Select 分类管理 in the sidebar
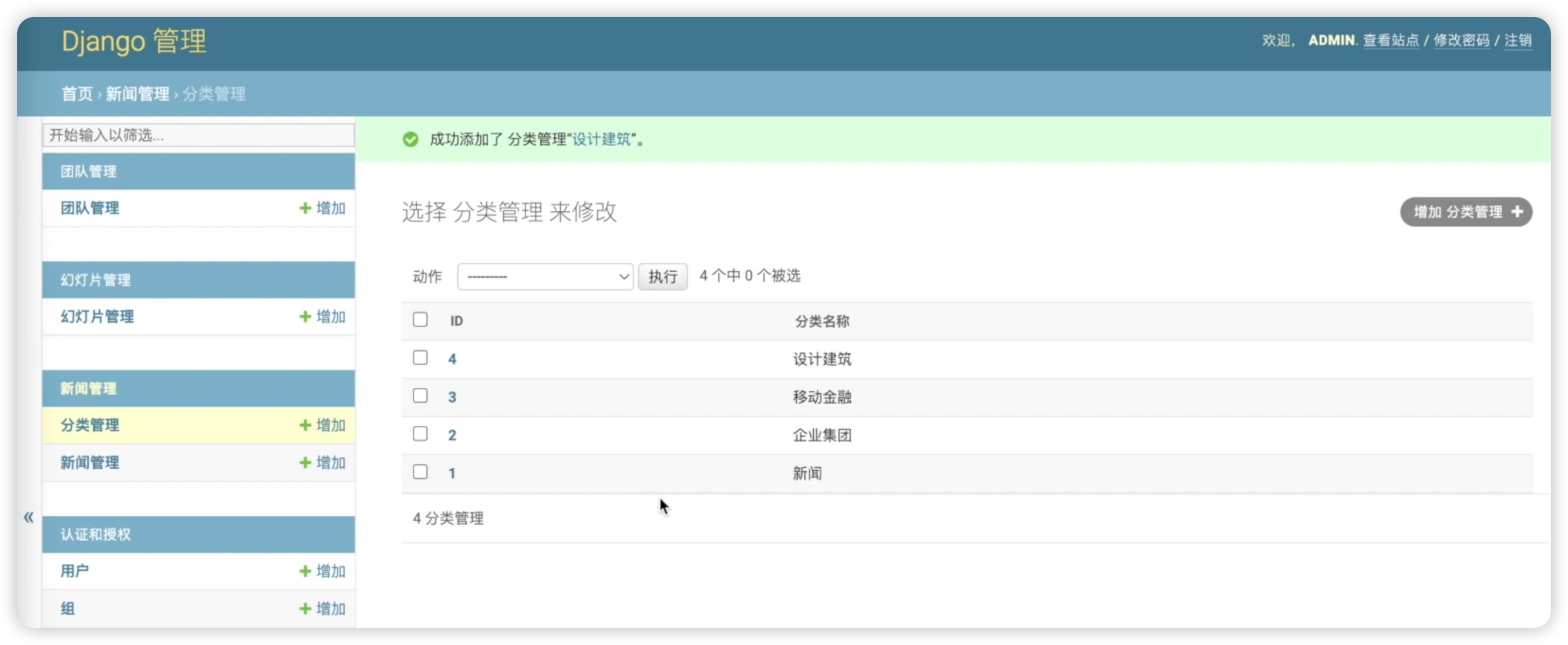The width and height of the screenshot is (1568, 645). (x=90, y=425)
